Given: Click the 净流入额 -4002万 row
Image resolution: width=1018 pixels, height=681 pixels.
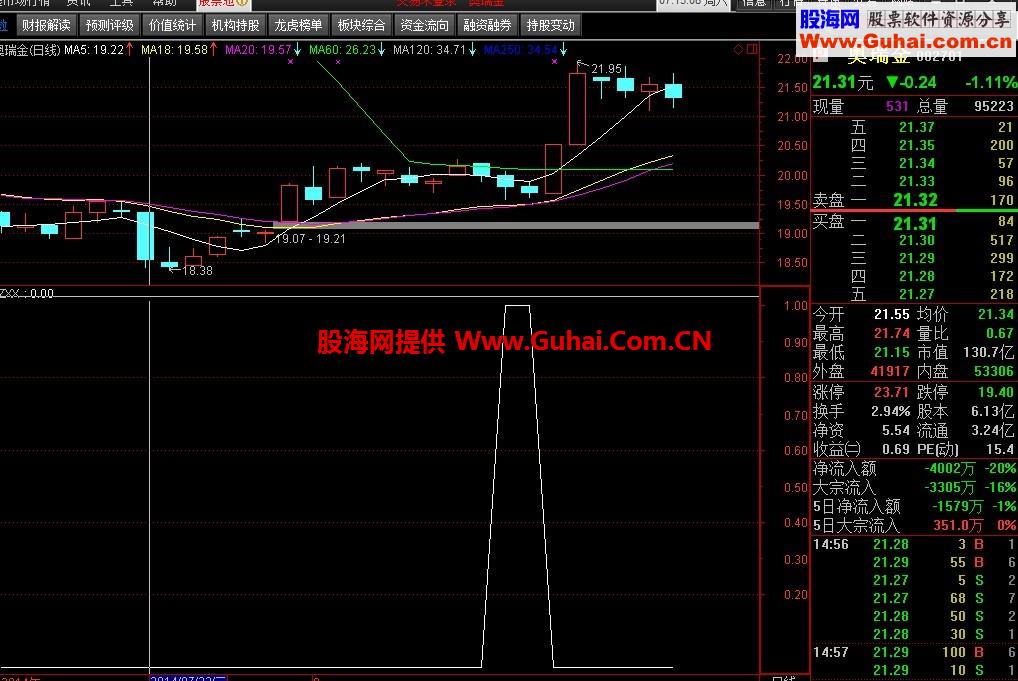Looking at the screenshot, I should tap(914, 469).
